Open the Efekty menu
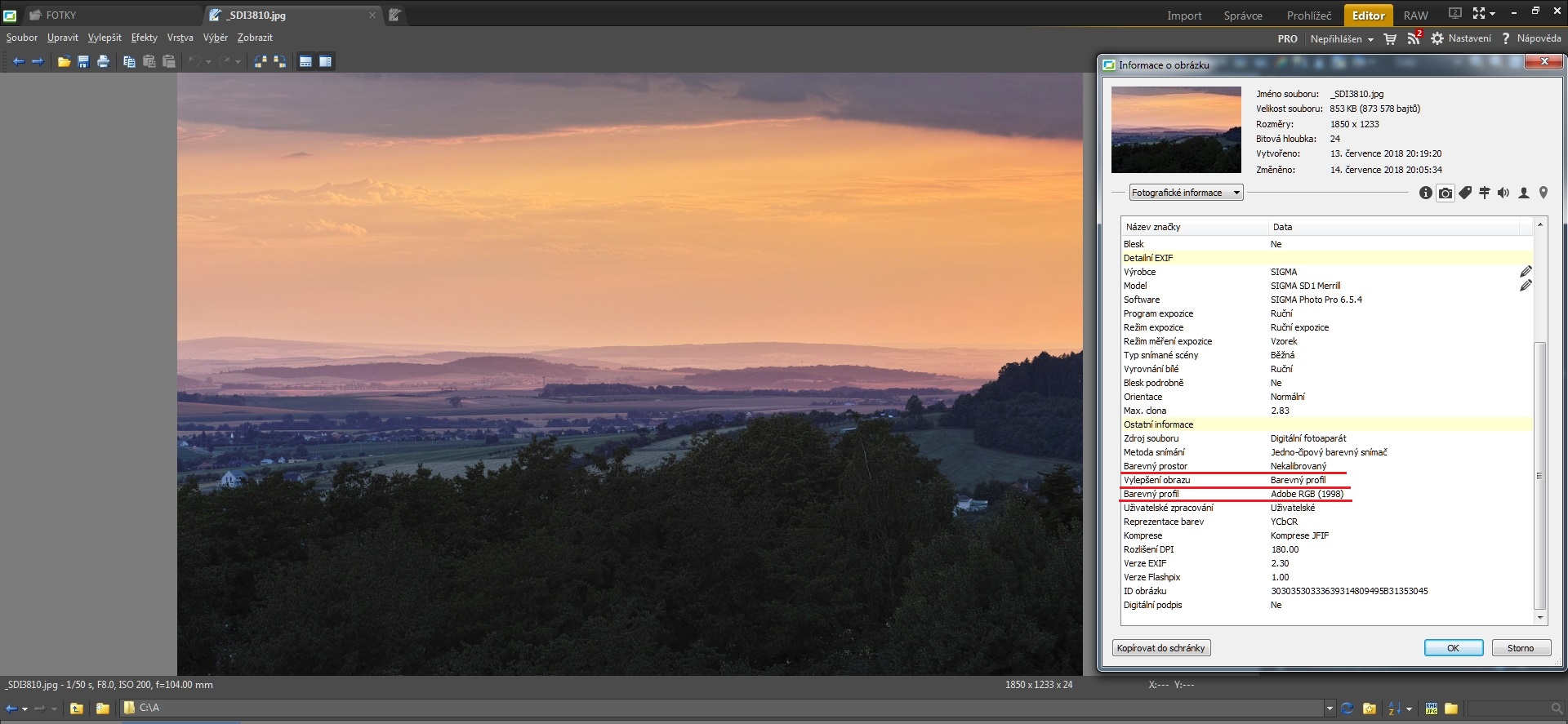Viewport: 1568px width, 724px height. click(144, 38)
